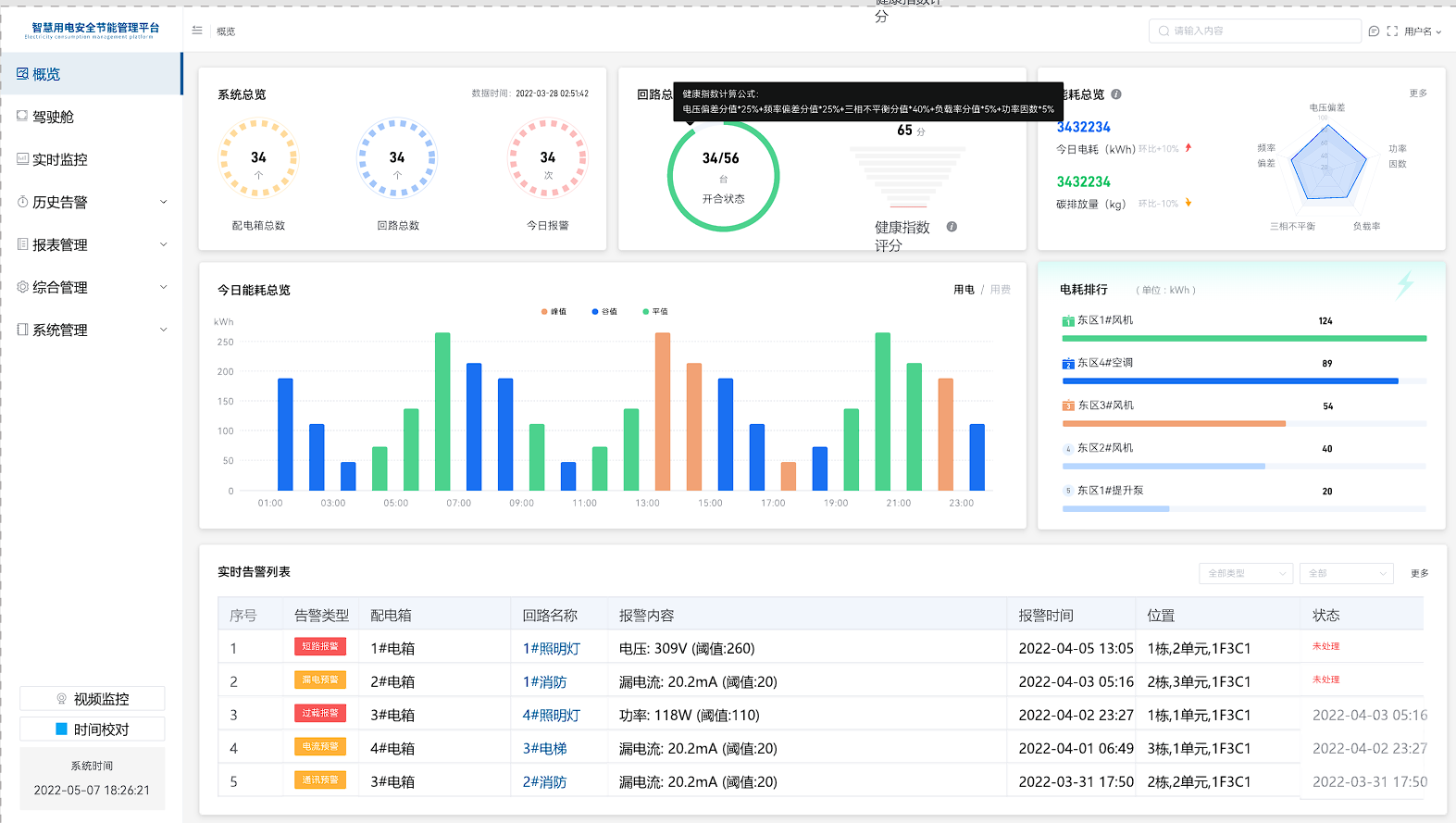Collapse sidebar with hamburger menu icon
Viewport: 1456px width, 823px height.
click(x=197, y=31)
